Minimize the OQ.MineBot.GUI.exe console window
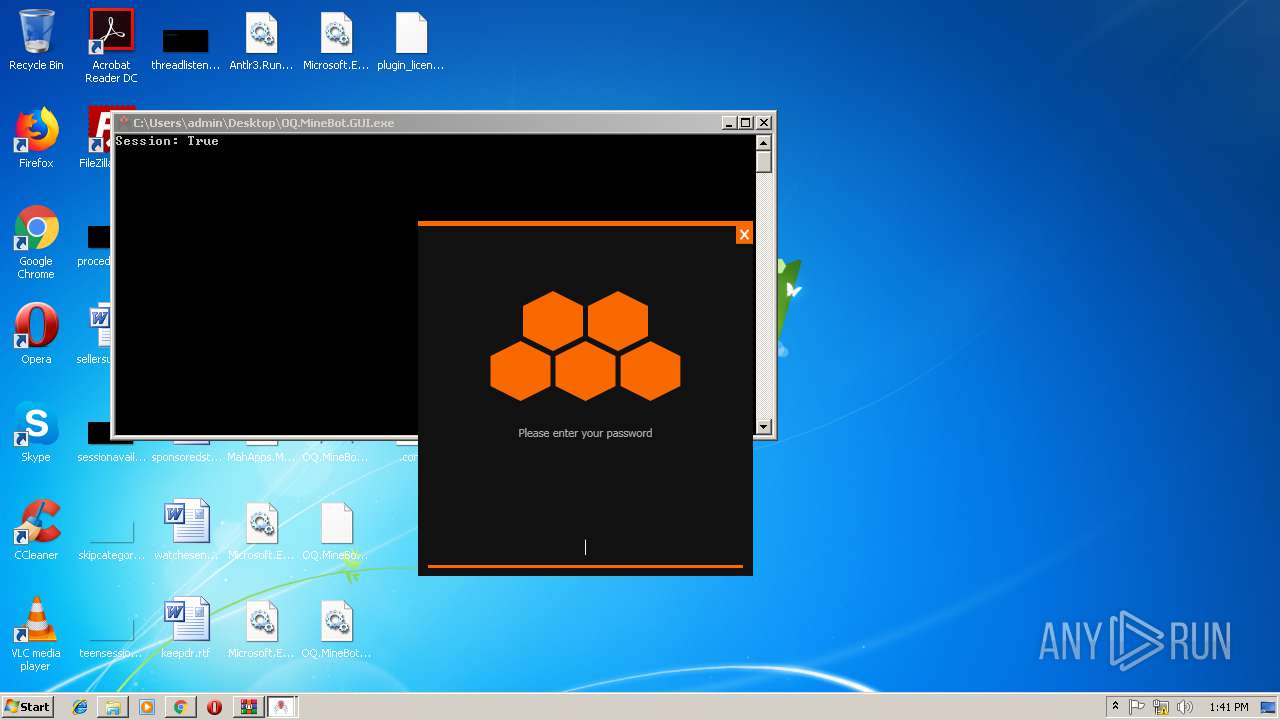This screenshot has height=720, width=1280. [x=729, y=123]
